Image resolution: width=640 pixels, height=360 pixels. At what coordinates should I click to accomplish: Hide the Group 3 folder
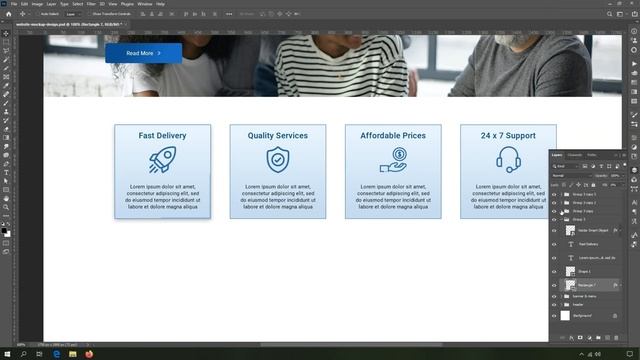[554, 220]
